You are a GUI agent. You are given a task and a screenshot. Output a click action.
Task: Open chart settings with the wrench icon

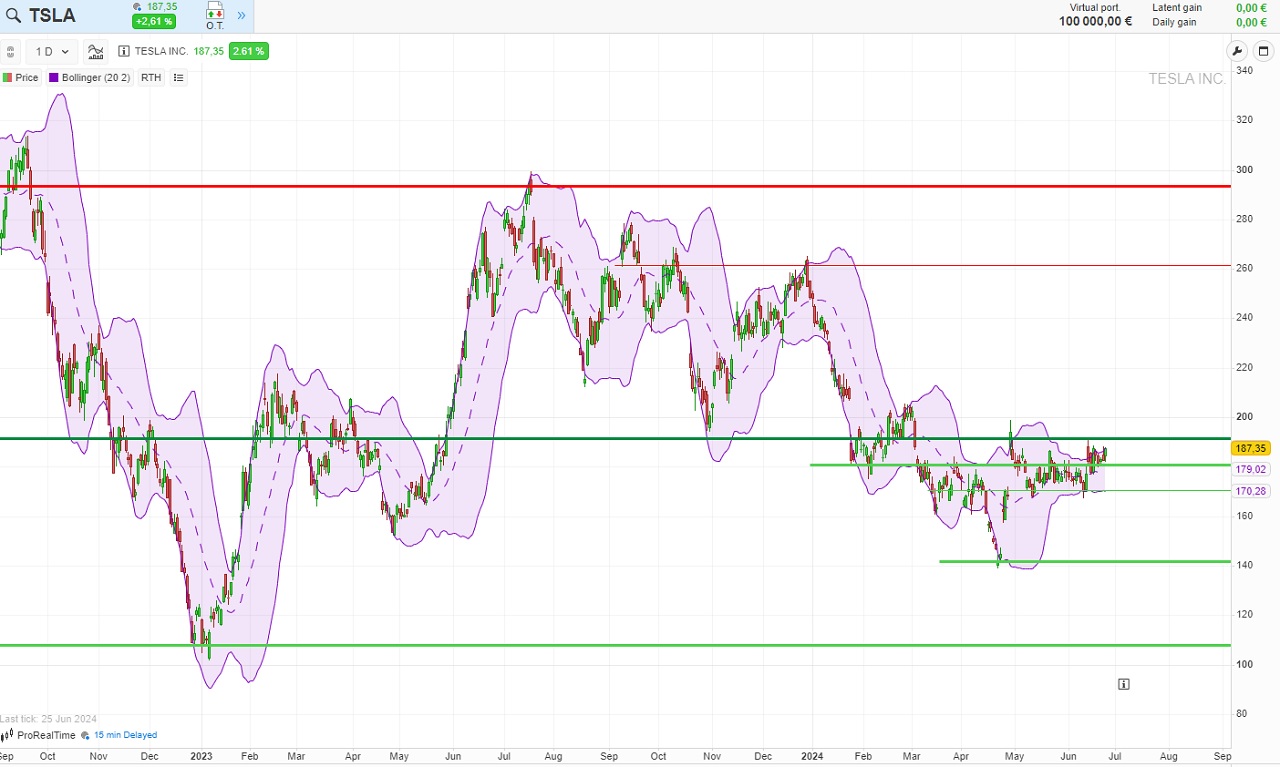pos(1237,51)
